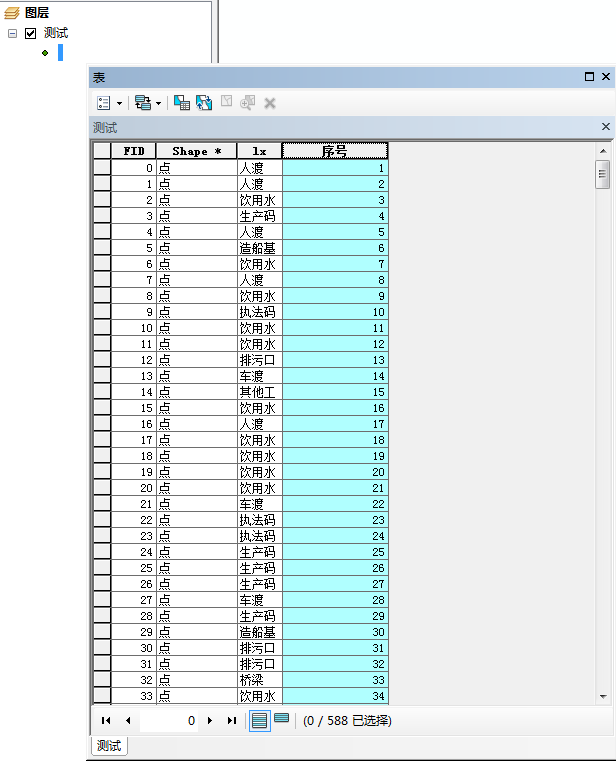Select the row for FID 5
This screenshot has height=761, width=616.
point(102,248)
